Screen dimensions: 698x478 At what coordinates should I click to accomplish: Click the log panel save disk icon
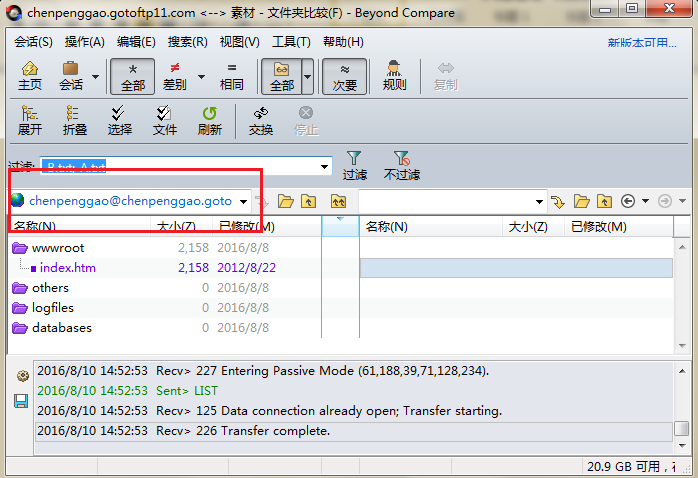tap(21, 401)
